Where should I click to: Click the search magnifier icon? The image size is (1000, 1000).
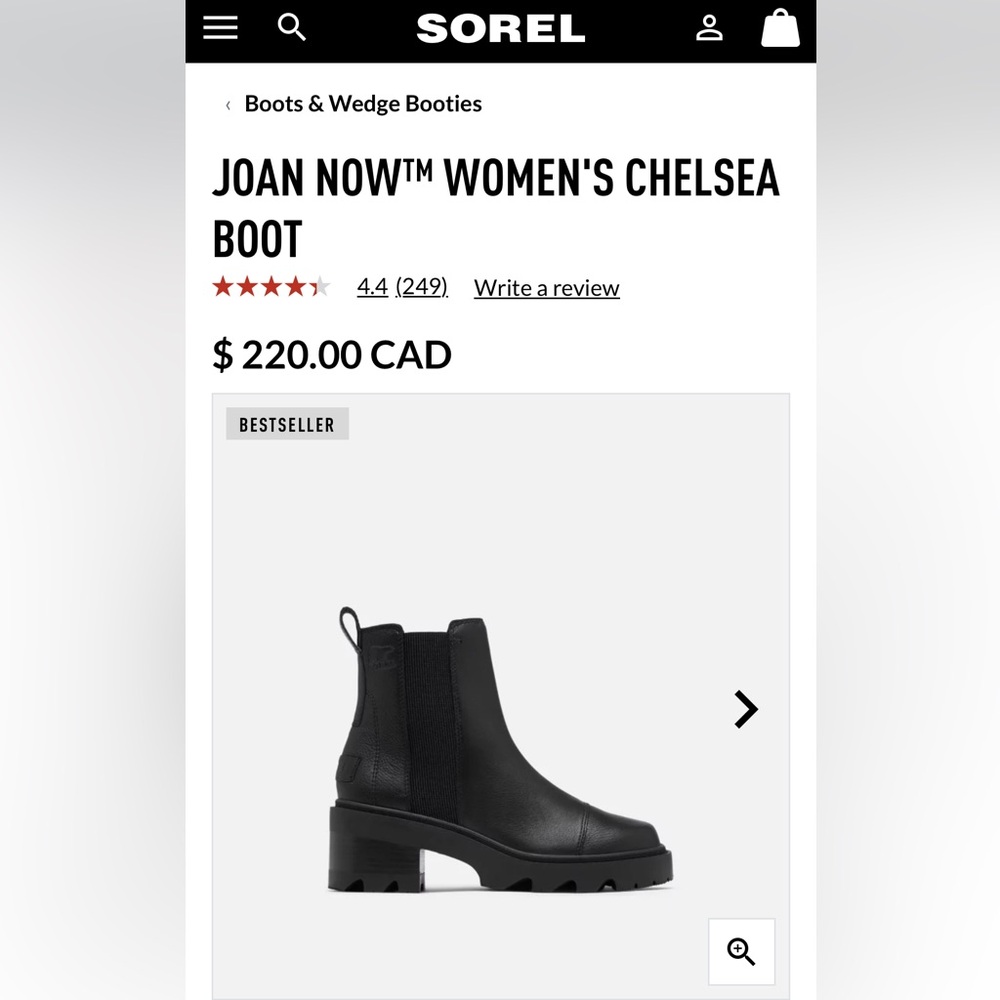291,28
